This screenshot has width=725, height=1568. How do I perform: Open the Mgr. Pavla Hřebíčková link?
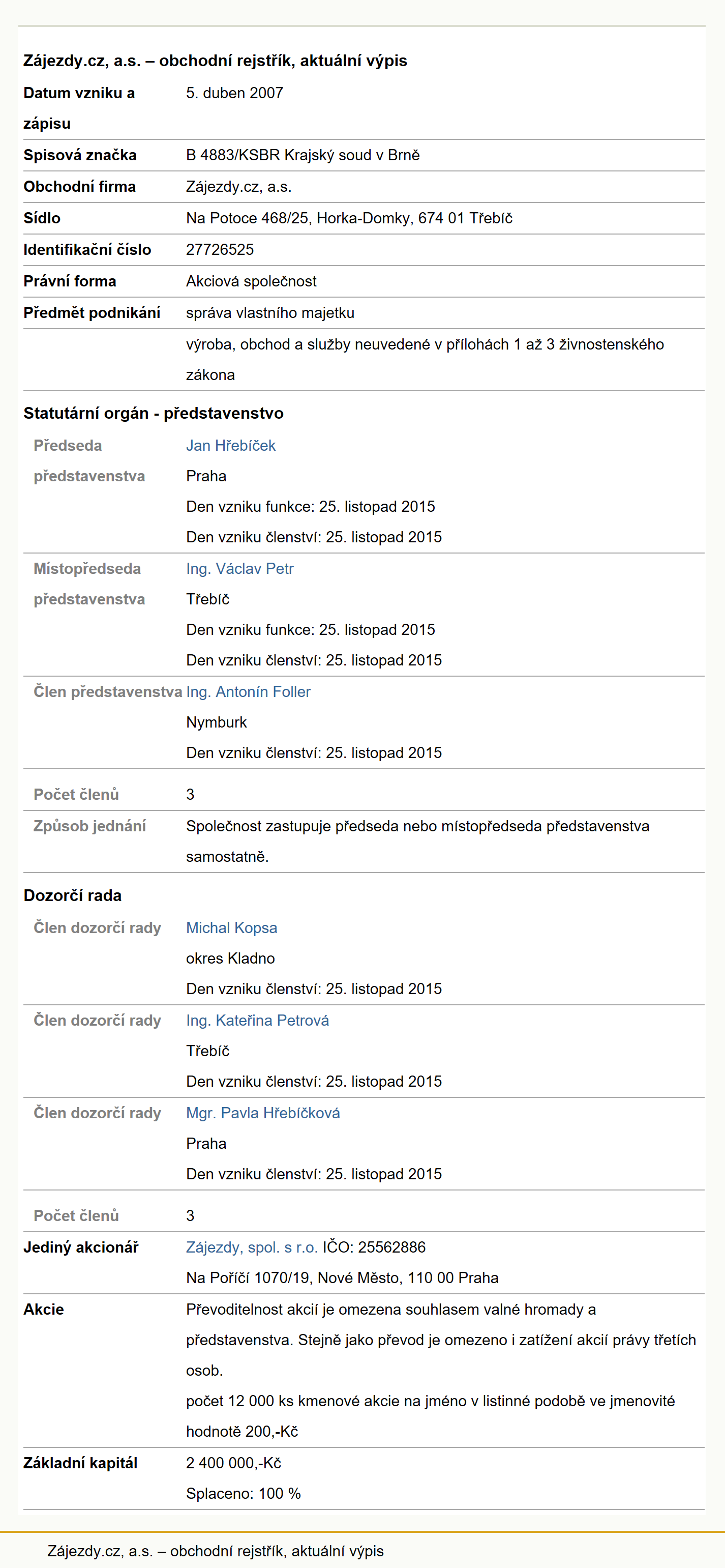coord(263,1113)
